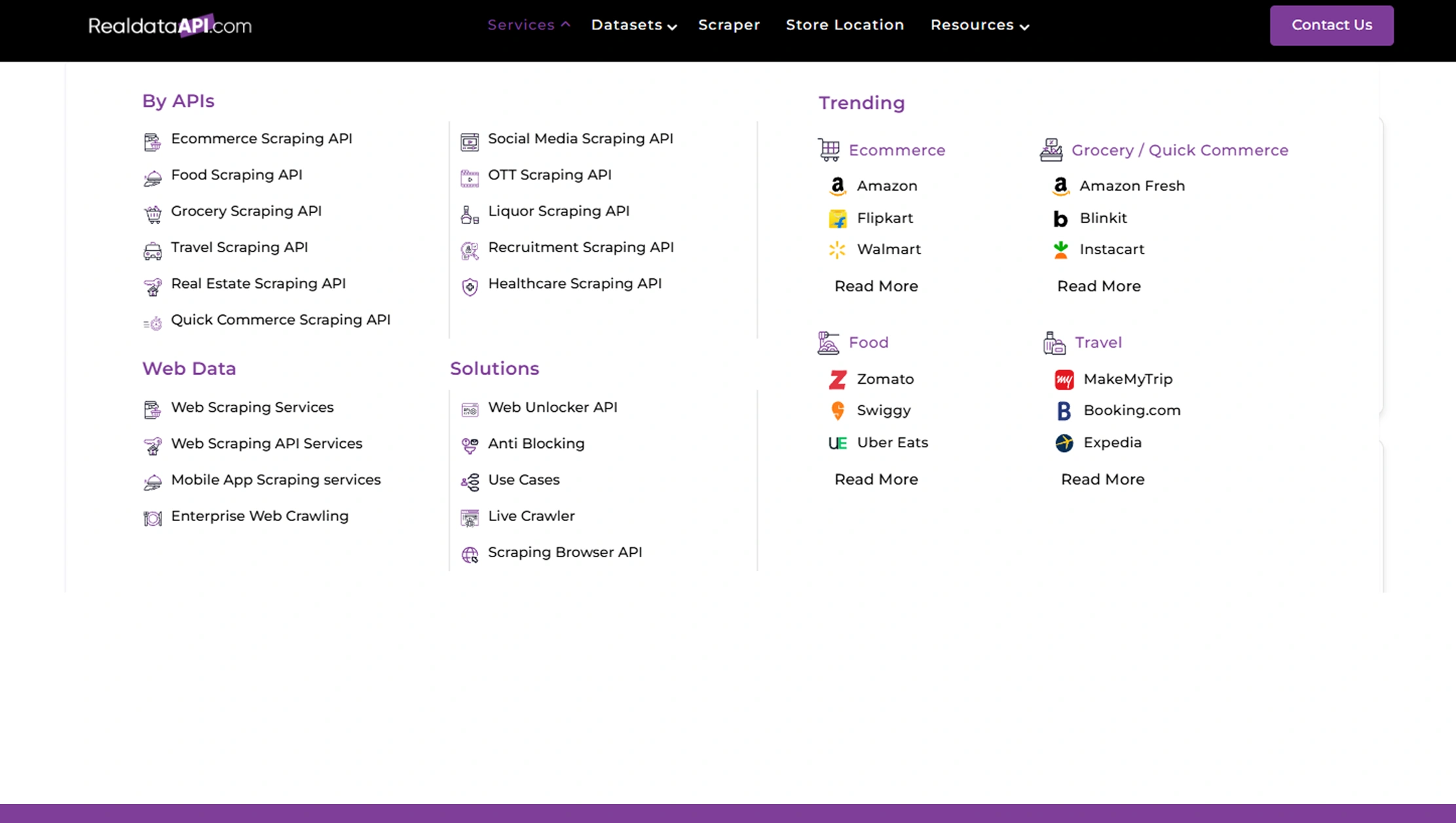The height and width of the screenshot is (823, 1456).
Task: Select the Zomato icon under Food
Action: click(837, 379)
